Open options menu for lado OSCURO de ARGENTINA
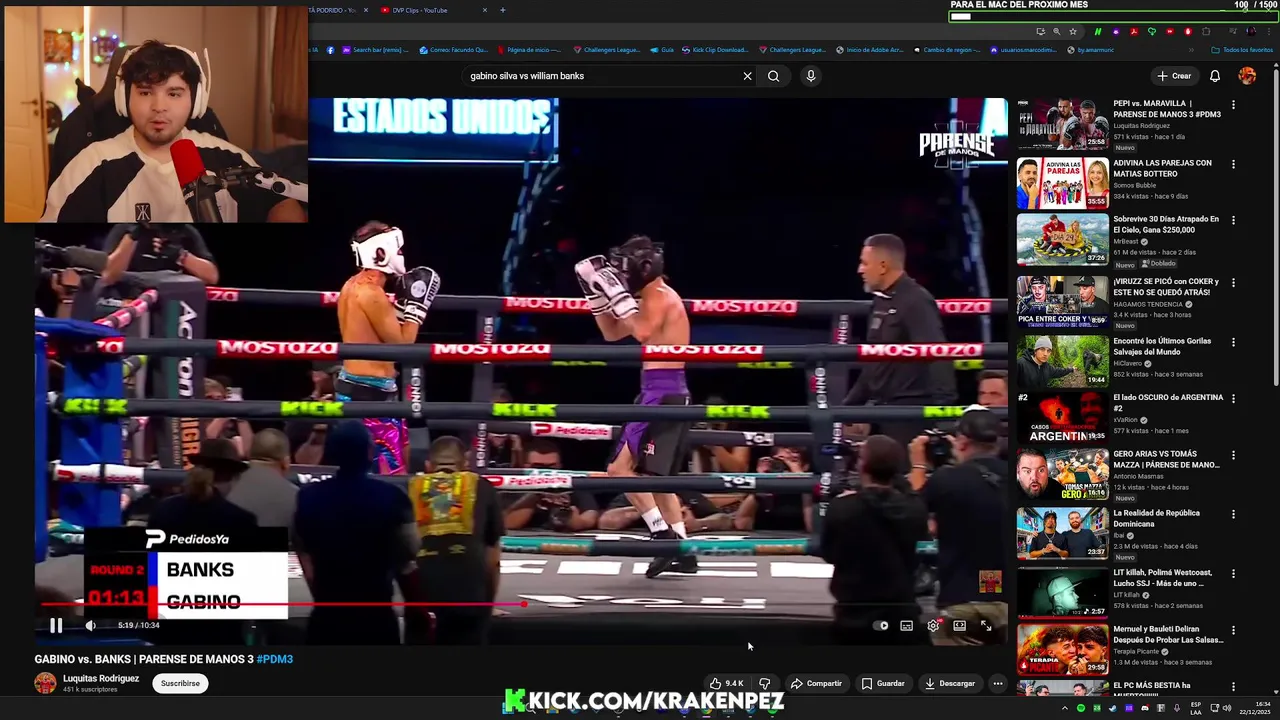 tap(1233, 398)
